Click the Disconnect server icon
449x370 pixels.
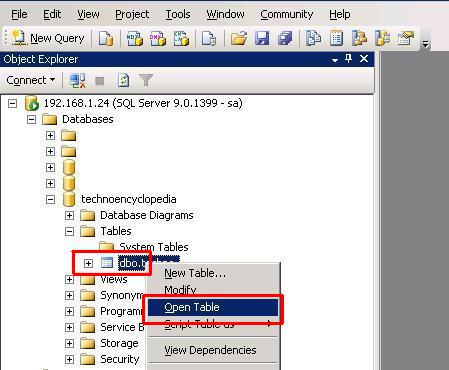tap(77, 81)
